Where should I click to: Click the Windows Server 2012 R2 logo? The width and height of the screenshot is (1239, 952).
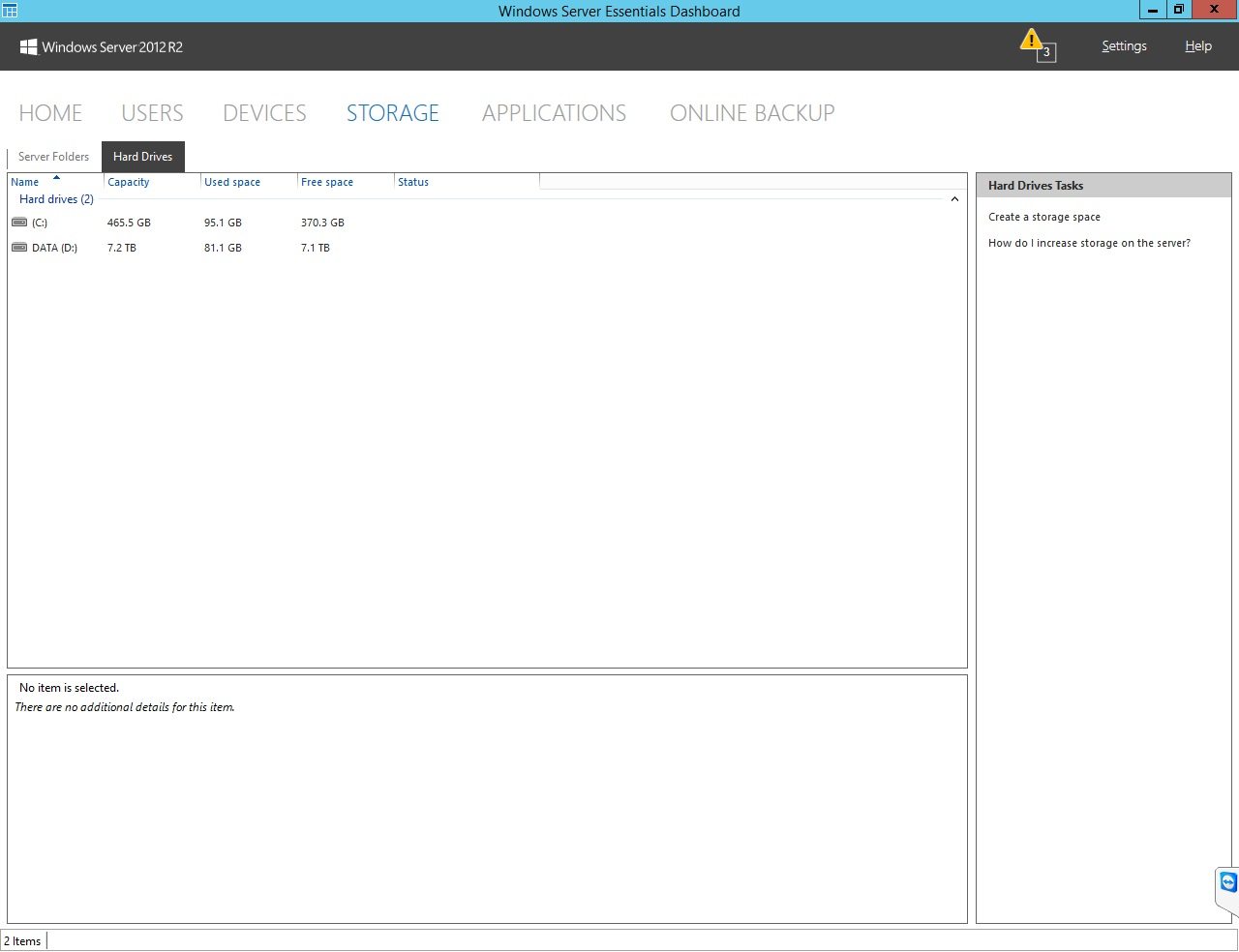tap(102, 46)
